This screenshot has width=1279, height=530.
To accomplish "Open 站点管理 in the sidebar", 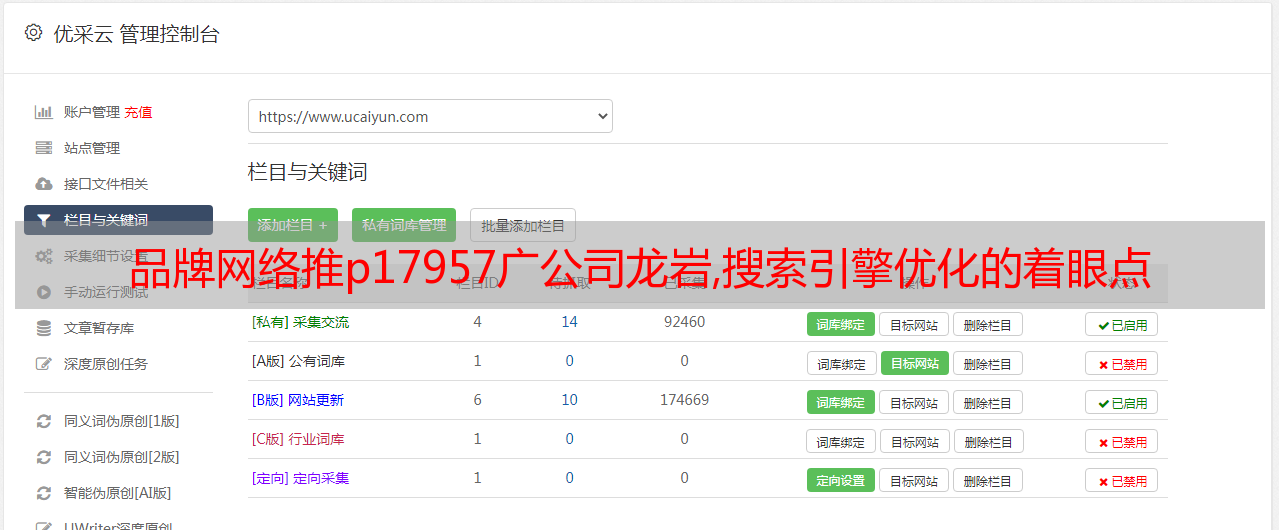I will click(92, 148).
